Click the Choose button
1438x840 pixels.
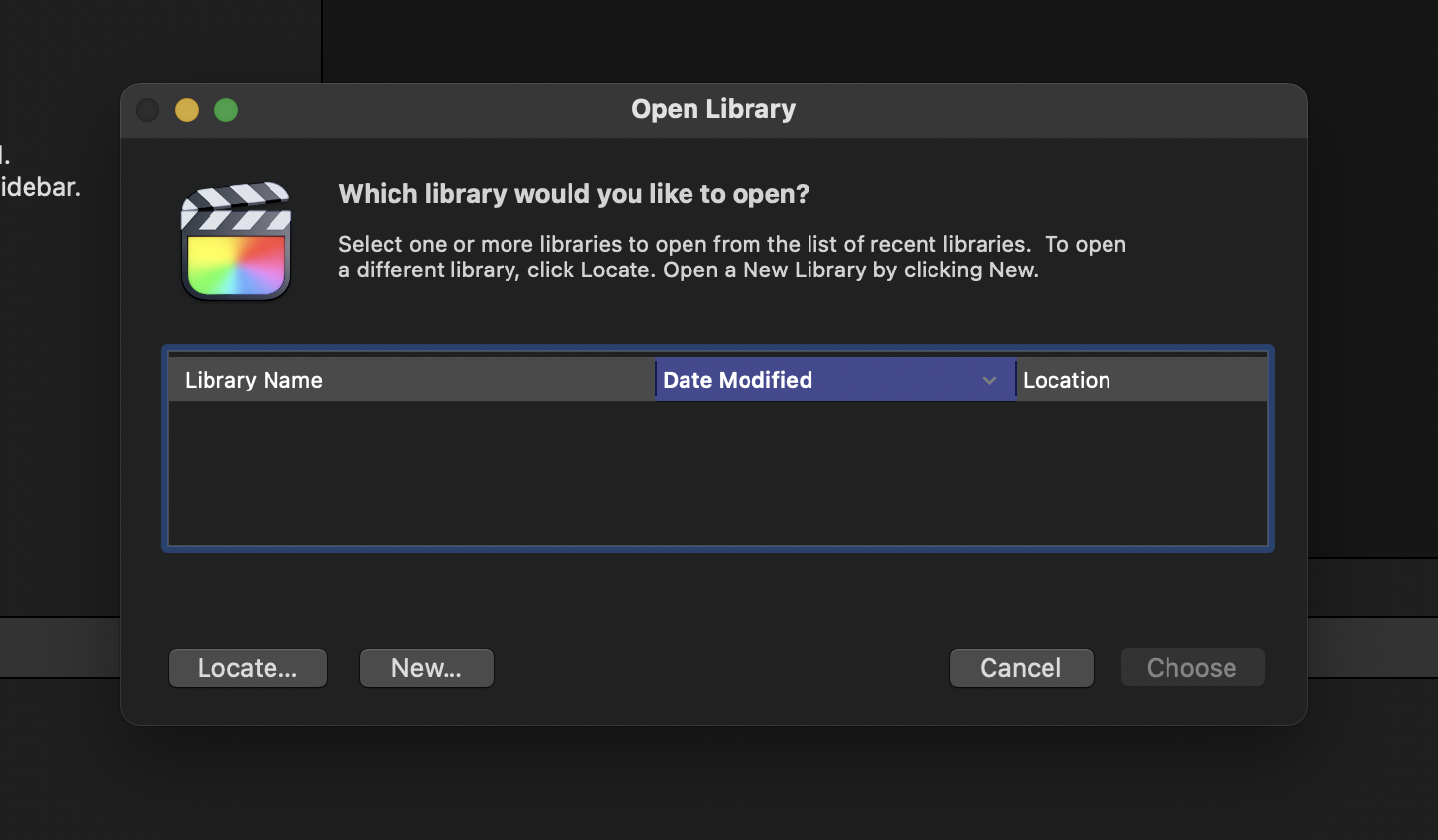pos(1192,668)
